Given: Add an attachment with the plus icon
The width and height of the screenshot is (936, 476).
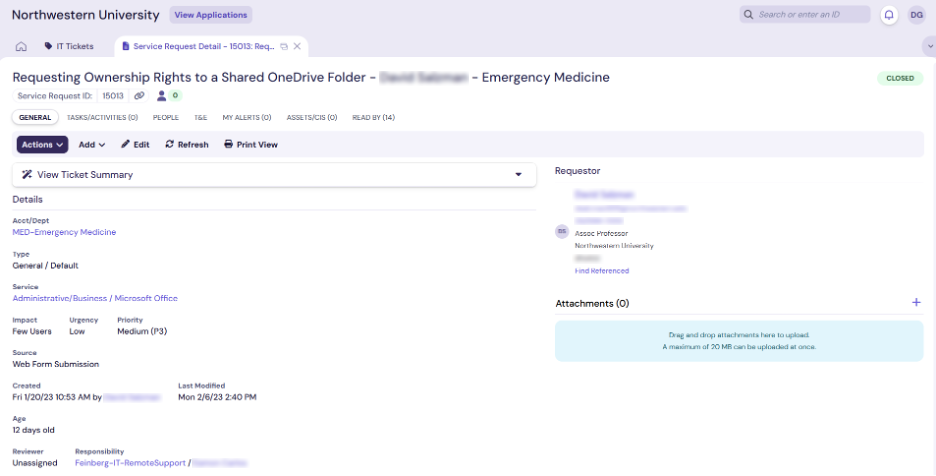Looking at the screenshot, I should point(916,303).
